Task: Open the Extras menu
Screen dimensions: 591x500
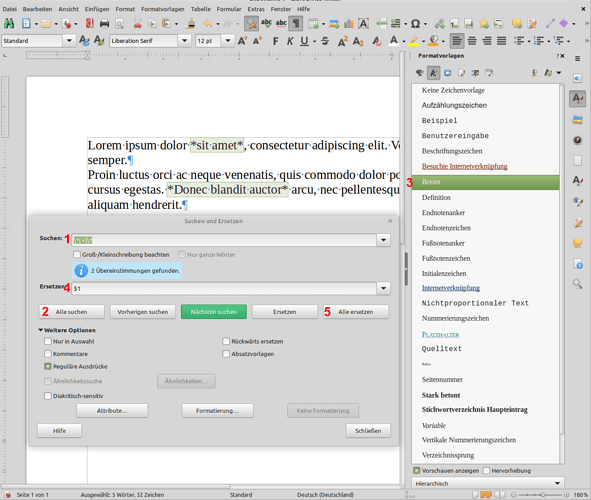Action: (256, 9)
